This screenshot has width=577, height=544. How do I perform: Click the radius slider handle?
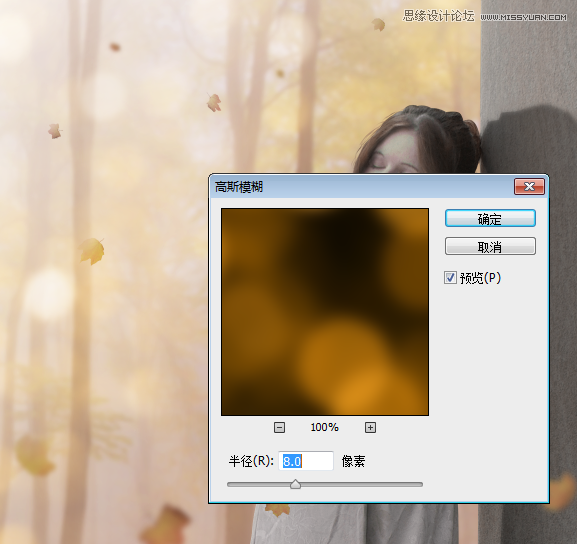tap(295, 484)
